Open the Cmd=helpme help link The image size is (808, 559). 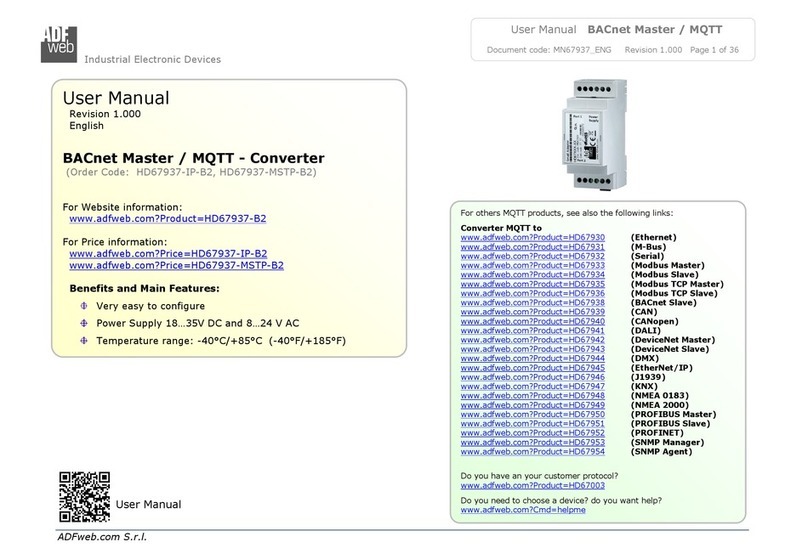click(523, 510)
